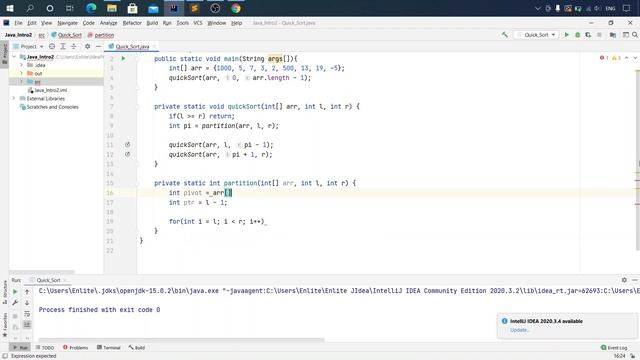640x360 pixels.
Task: Collapse the Java_Intro2 project root
Action: [14, 57]
